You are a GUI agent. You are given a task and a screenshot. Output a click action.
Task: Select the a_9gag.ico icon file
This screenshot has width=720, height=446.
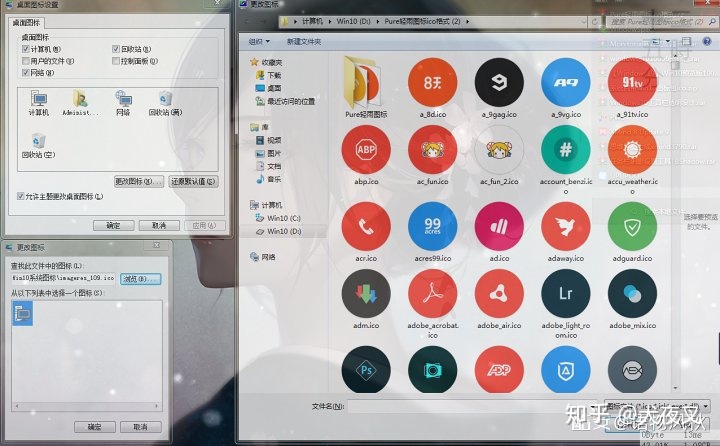[499, 82]
